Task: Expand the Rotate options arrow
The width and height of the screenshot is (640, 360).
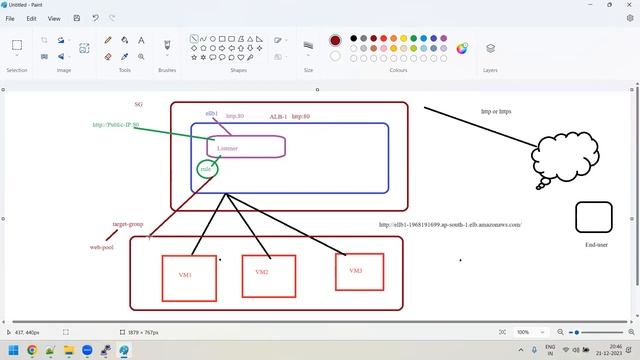Action: 69,40
